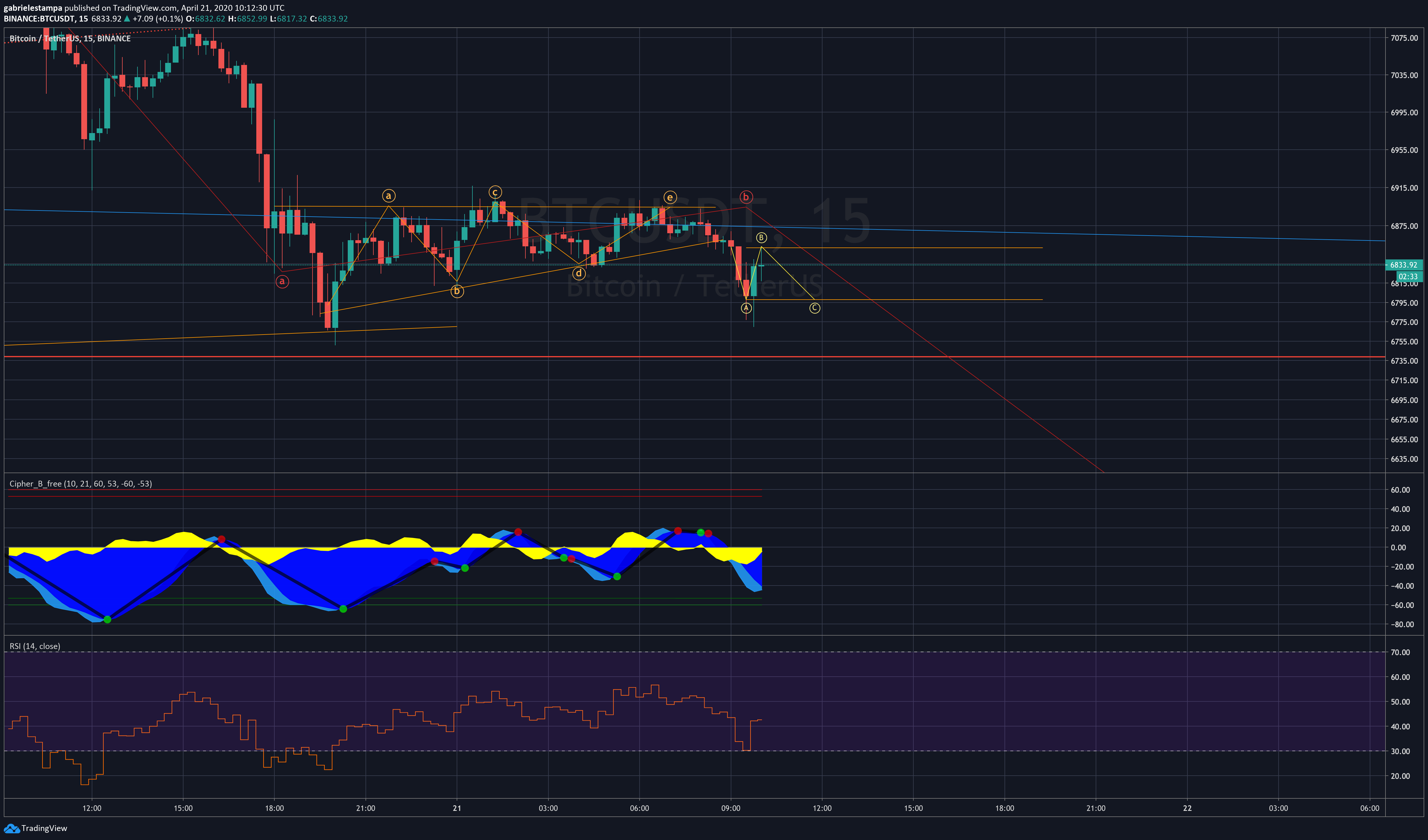Click the RSI (14, close) indicator label
Viewport: 1428px width, 840px height.
pos(35,646)
